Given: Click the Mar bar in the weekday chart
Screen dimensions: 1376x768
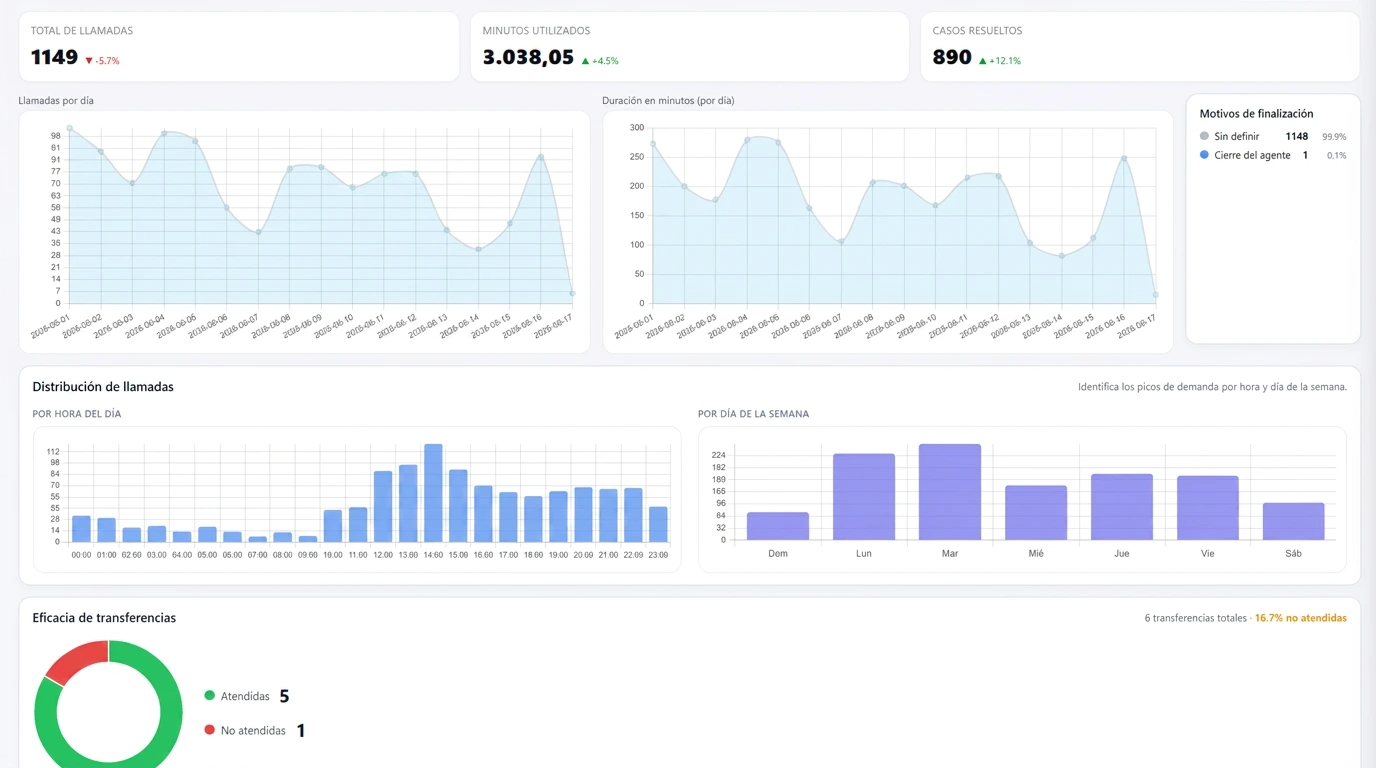Looking at the screenshot, I should coord(950,492).
